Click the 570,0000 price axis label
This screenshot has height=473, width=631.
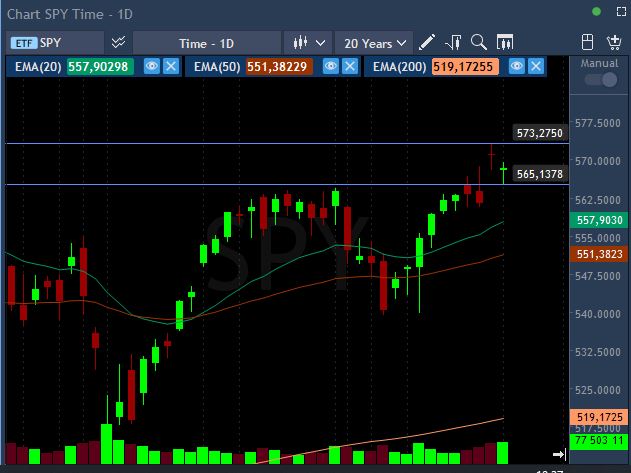coord(598,161)
